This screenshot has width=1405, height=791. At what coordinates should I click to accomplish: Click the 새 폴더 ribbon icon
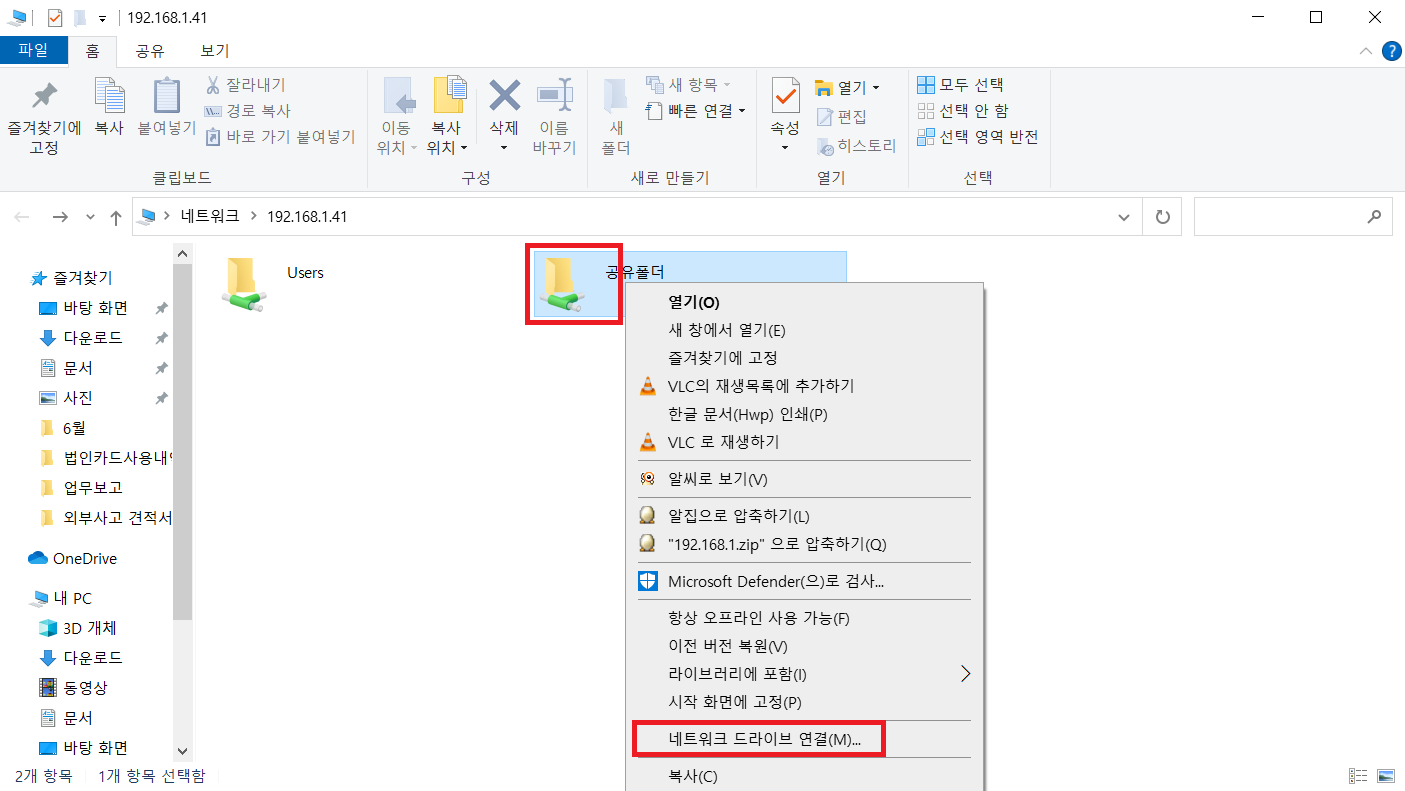tap(616, 96)
